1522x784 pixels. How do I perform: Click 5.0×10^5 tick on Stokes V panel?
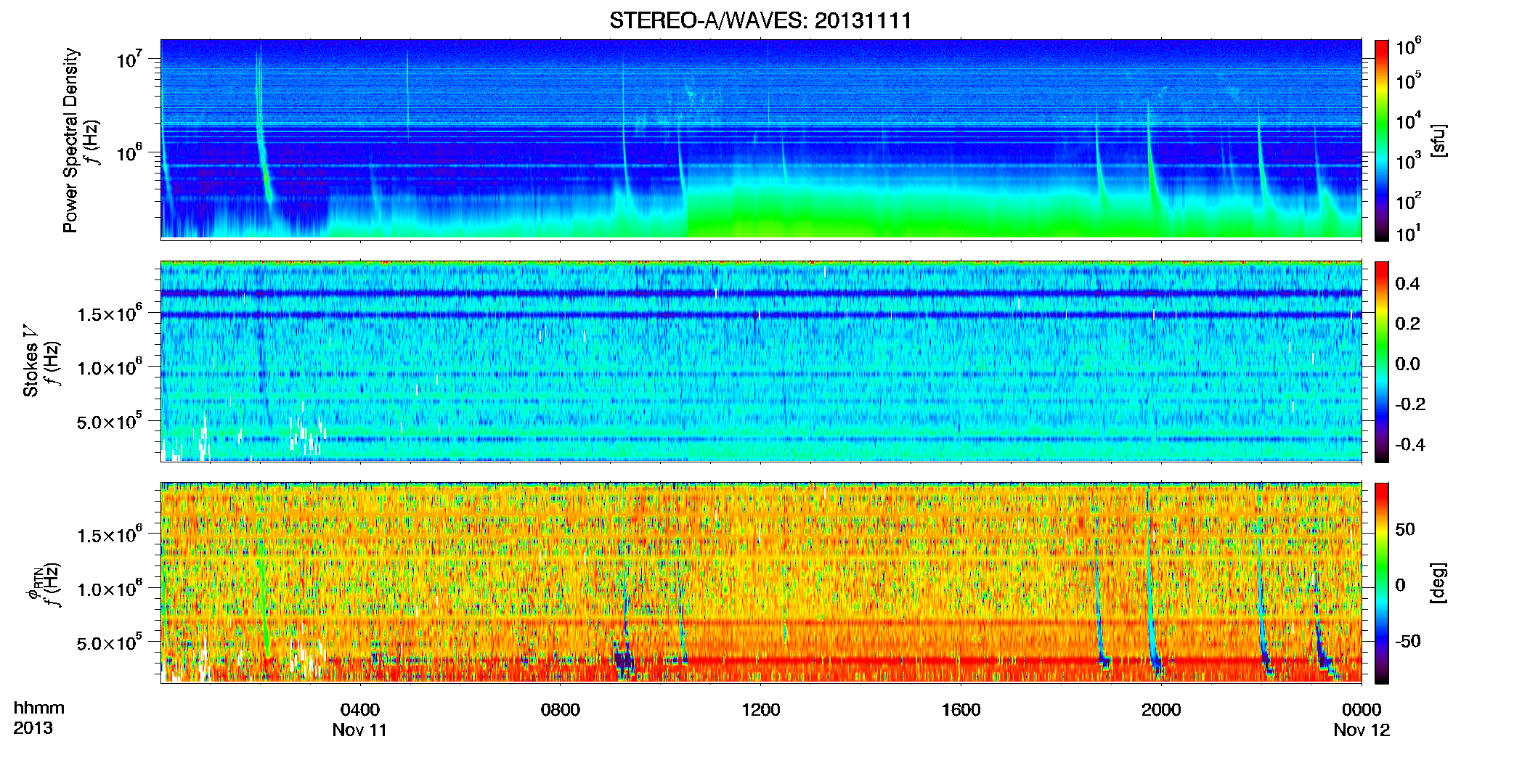pyautogui.click(x=109, y=422)
